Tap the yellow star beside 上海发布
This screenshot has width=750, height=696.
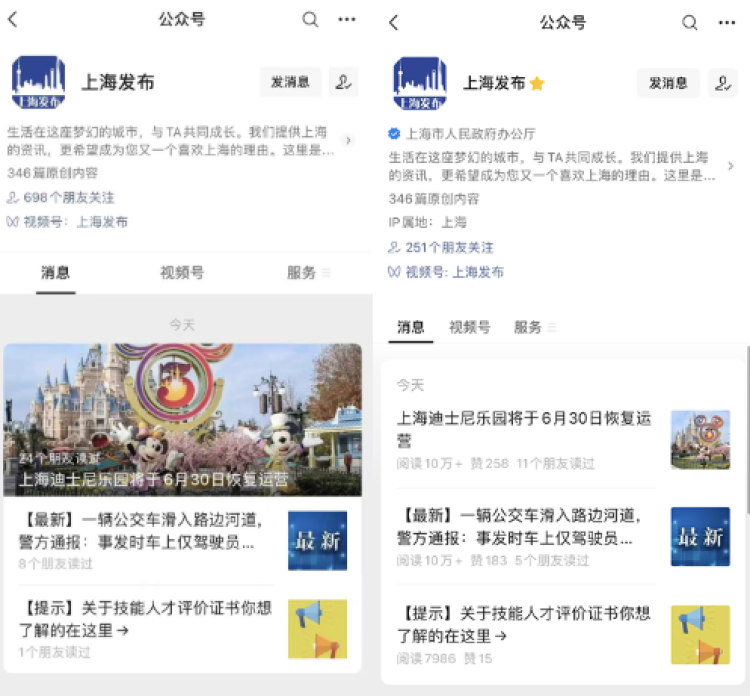[537, 83]
